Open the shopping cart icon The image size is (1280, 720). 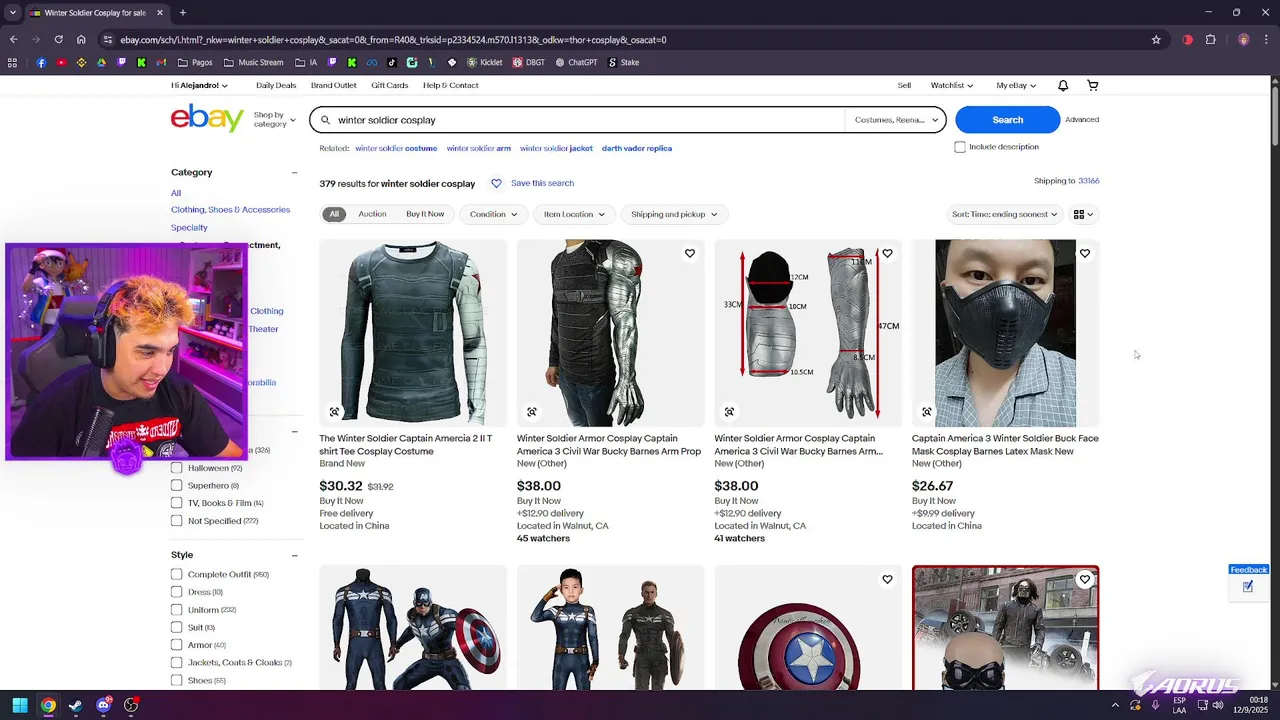click(1093, 86)
